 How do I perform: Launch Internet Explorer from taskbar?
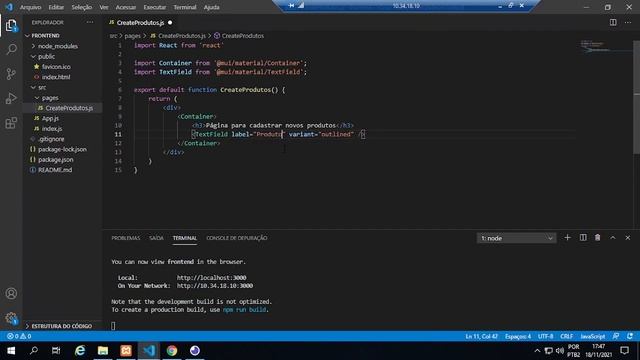pos(80,351)
